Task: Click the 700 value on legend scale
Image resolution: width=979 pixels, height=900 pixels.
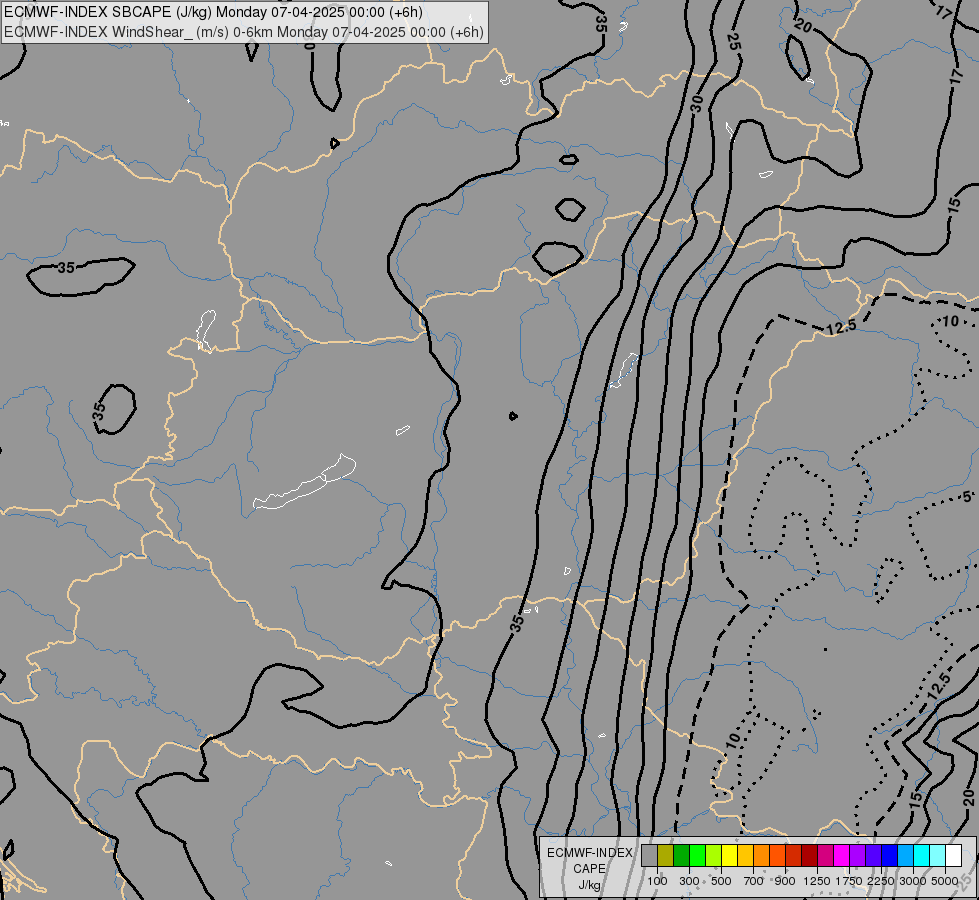Action: 754,881
